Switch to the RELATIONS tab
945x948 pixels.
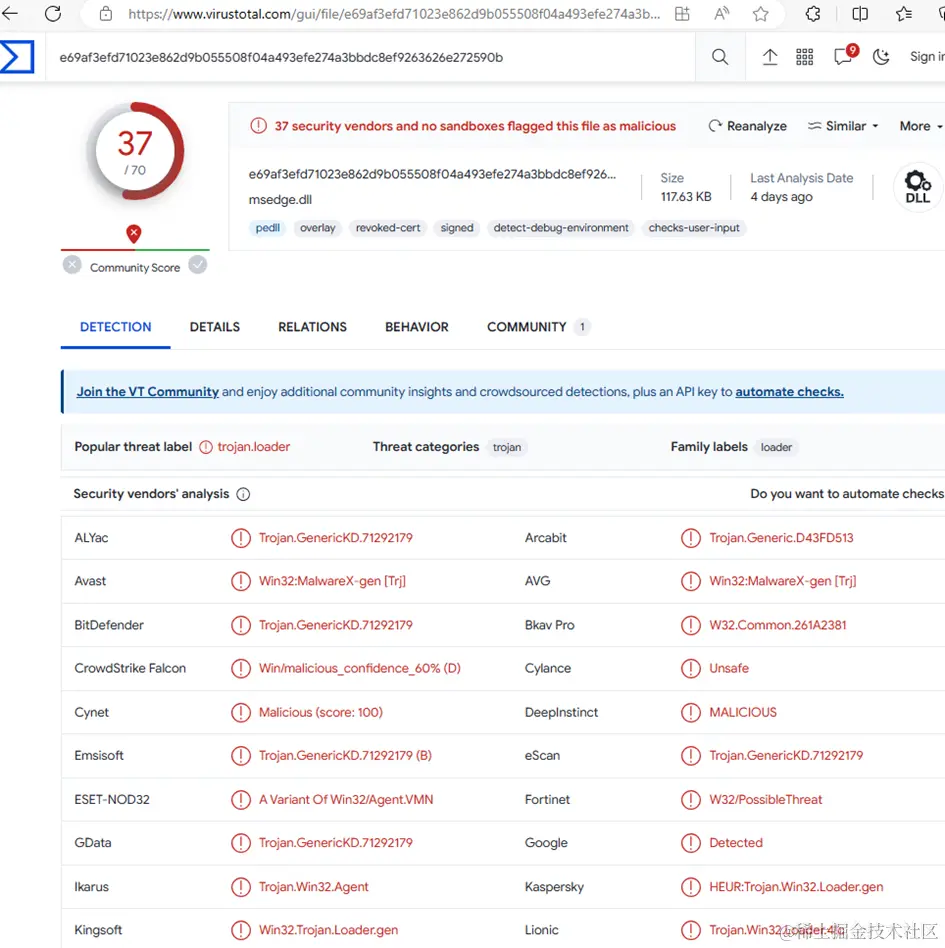[313, 327]
